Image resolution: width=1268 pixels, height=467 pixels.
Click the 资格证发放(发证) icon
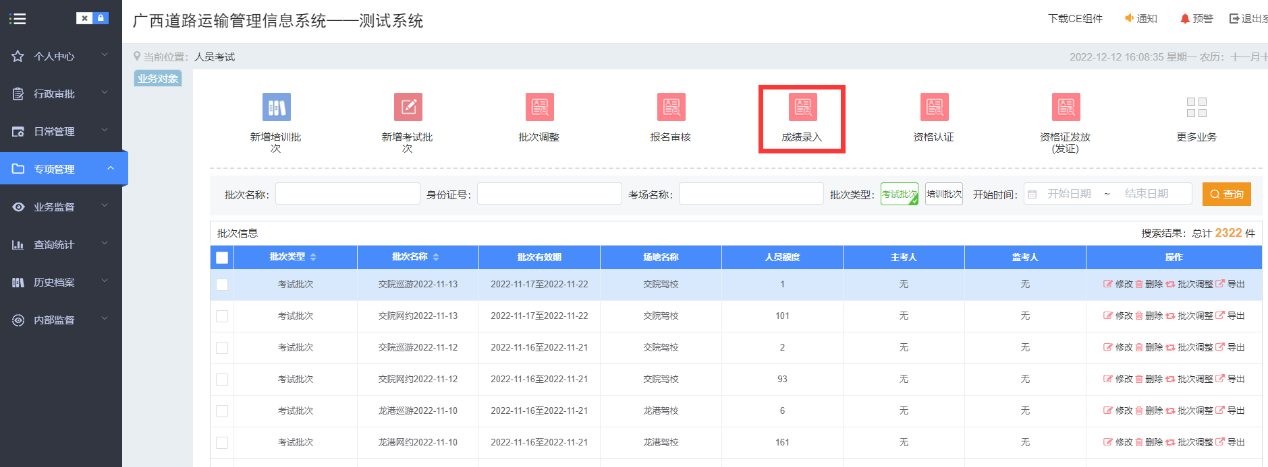click(1065, 107)
